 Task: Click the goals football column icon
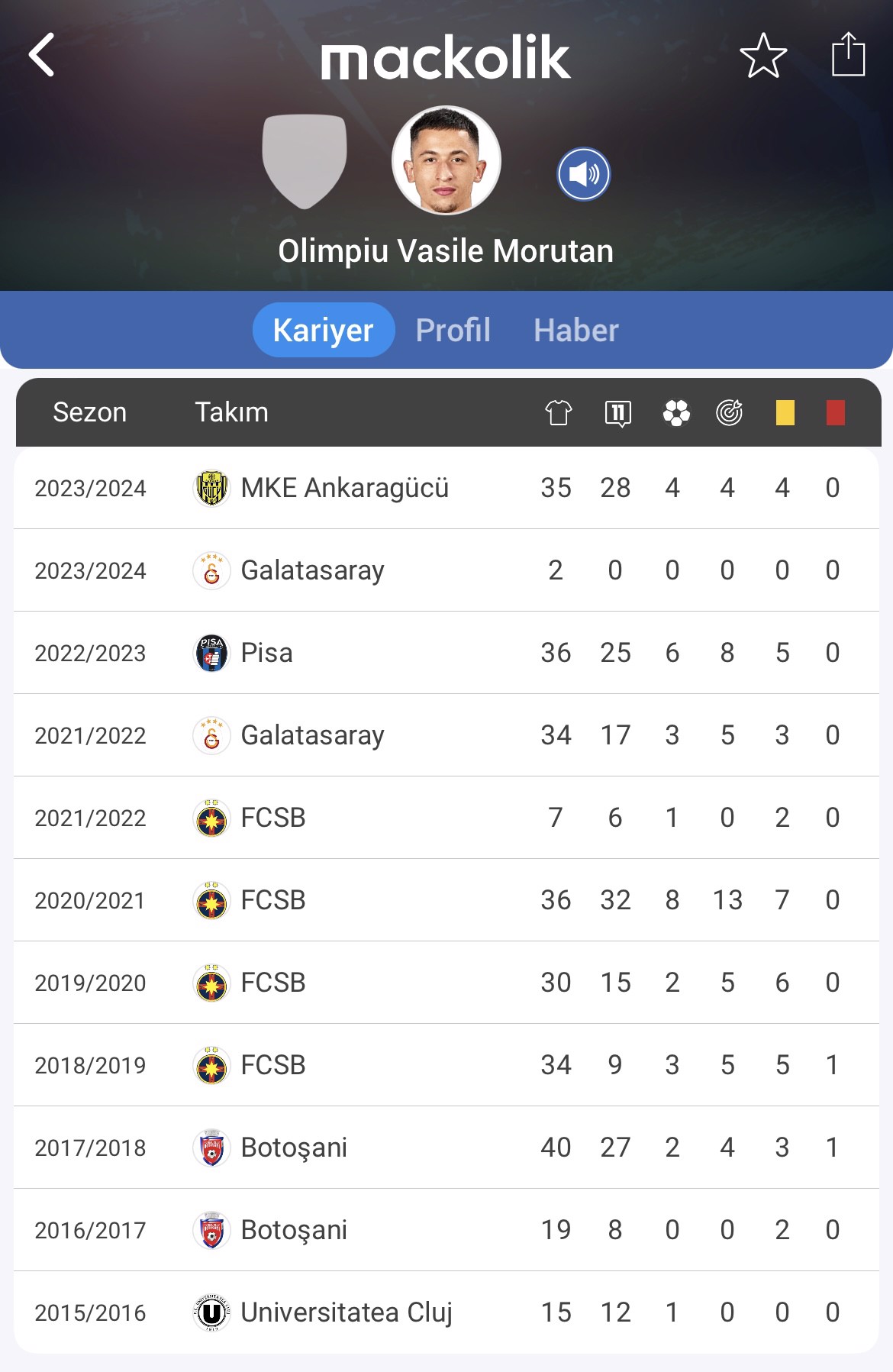(x=676, y=413)
